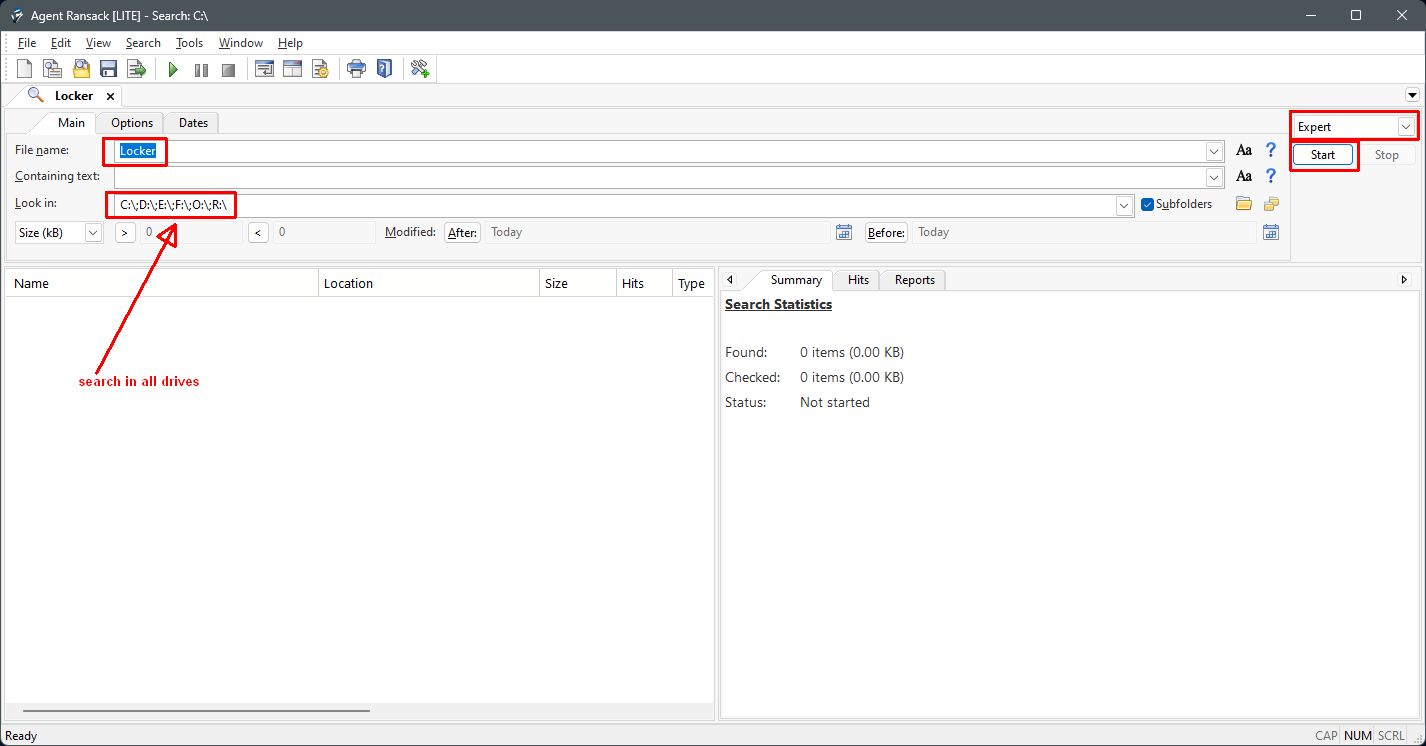Open help for the Containing text field

coord(1271,176)
